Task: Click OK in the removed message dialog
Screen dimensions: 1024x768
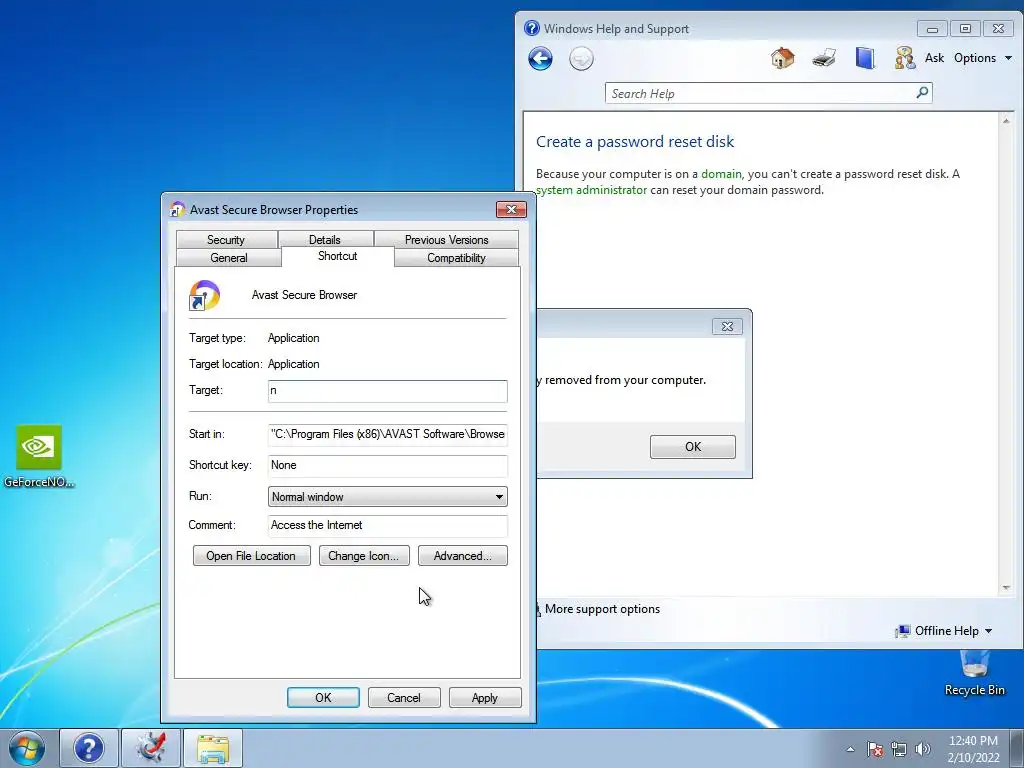Action: (x=693, y=447)
